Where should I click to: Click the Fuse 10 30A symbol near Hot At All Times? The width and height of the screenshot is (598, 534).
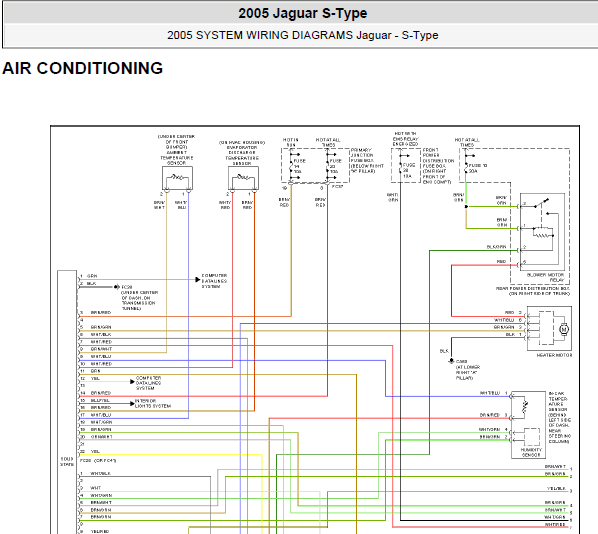click(x=466, y=165)
